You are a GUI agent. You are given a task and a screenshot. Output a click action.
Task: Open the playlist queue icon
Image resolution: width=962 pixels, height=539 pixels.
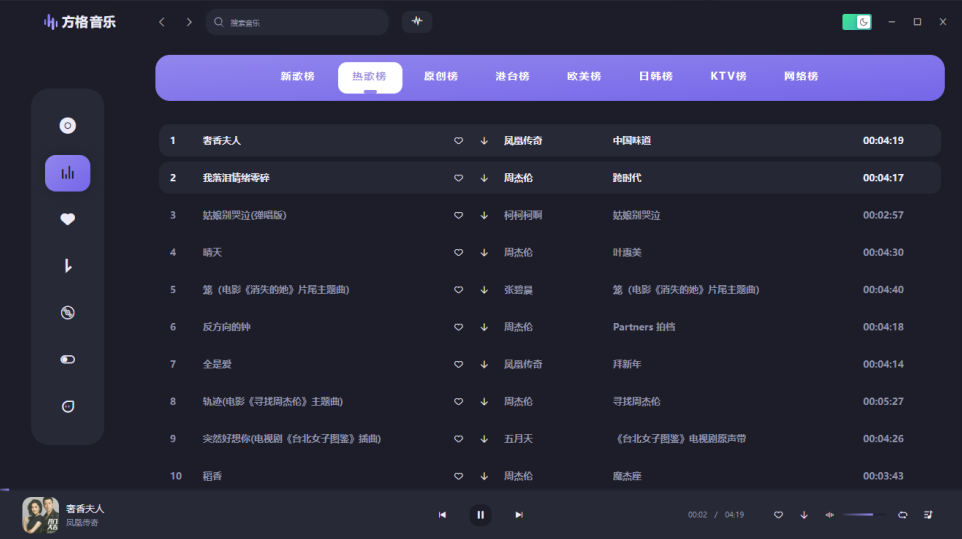(x=928, y=515)
